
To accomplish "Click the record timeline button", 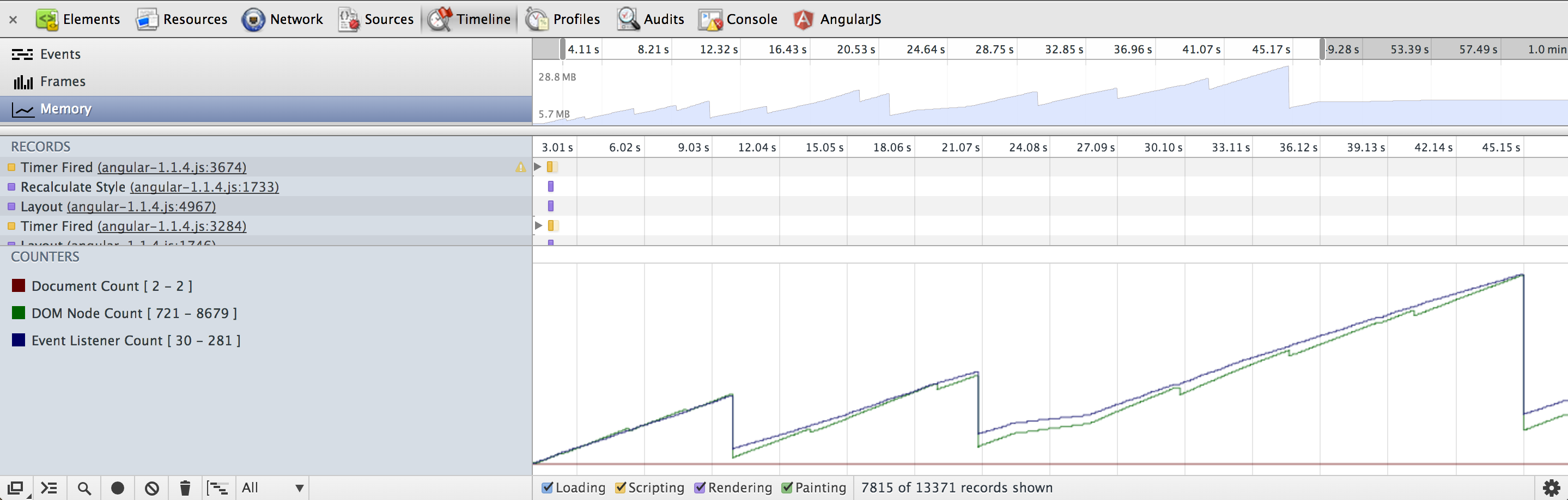I will 118,488.
